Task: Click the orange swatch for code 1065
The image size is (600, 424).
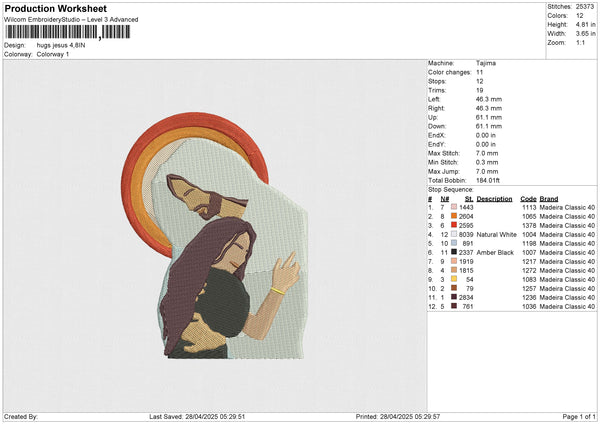Action: [x=454, y=215]
